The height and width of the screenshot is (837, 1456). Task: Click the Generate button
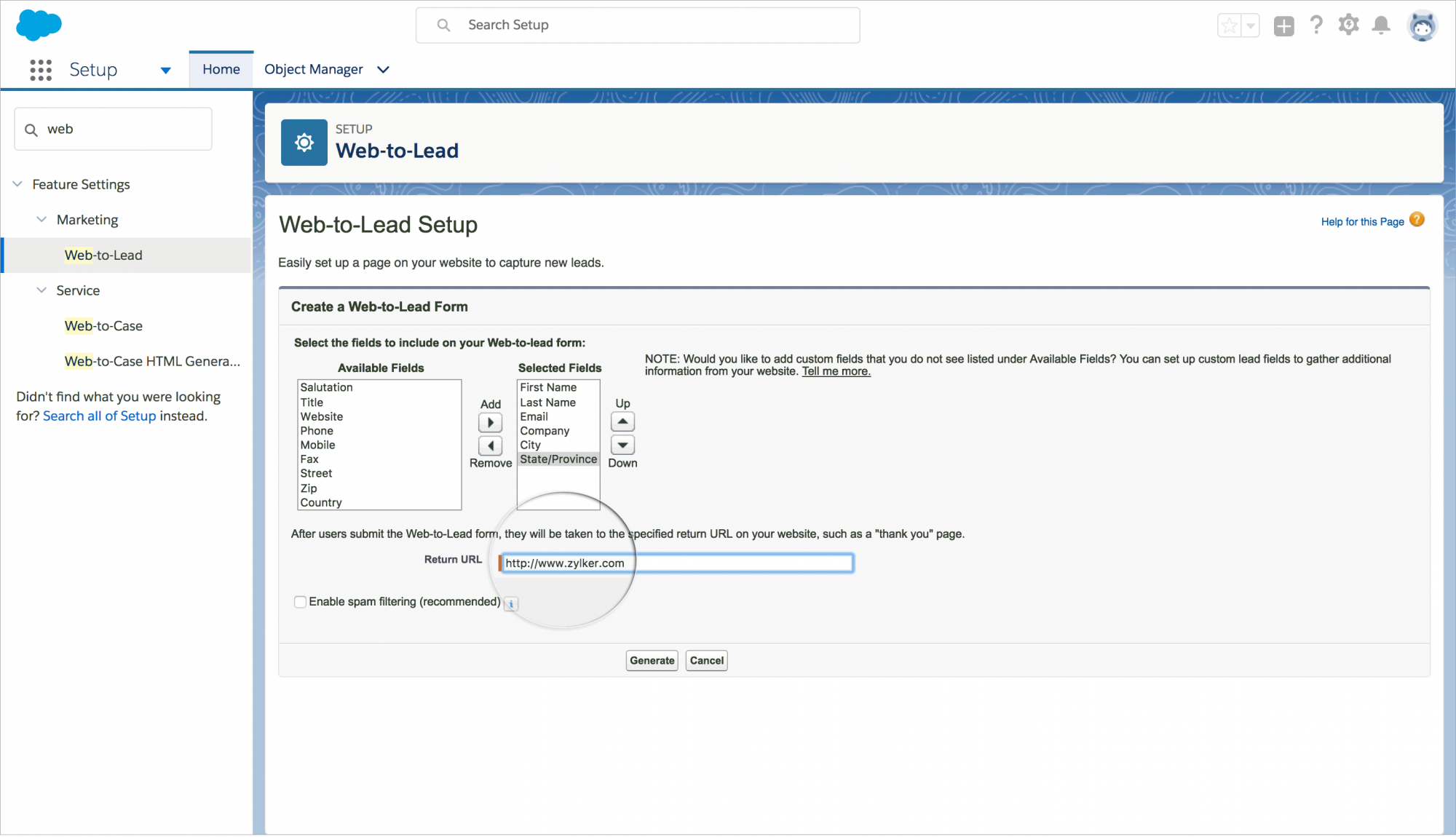pyautogui.click(x=652, y=661)
